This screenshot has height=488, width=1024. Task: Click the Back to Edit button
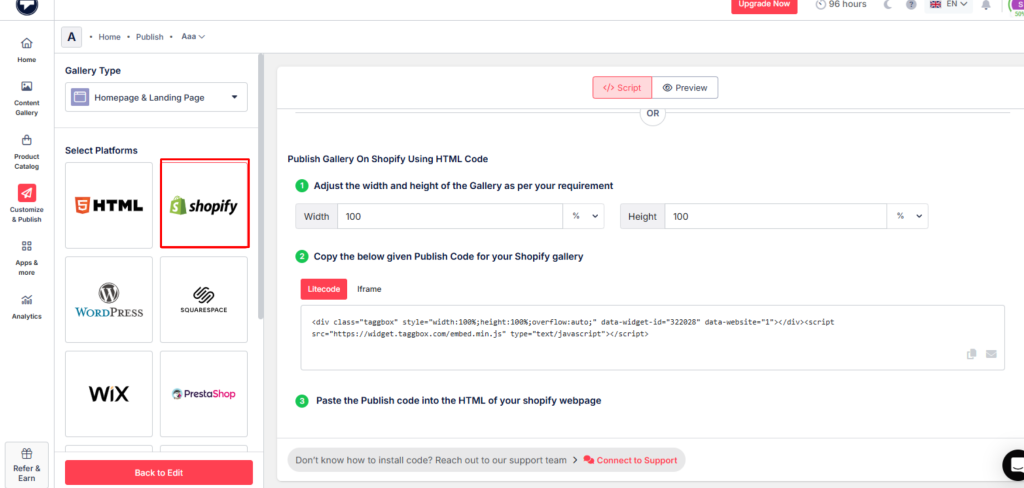coord(158,472)
